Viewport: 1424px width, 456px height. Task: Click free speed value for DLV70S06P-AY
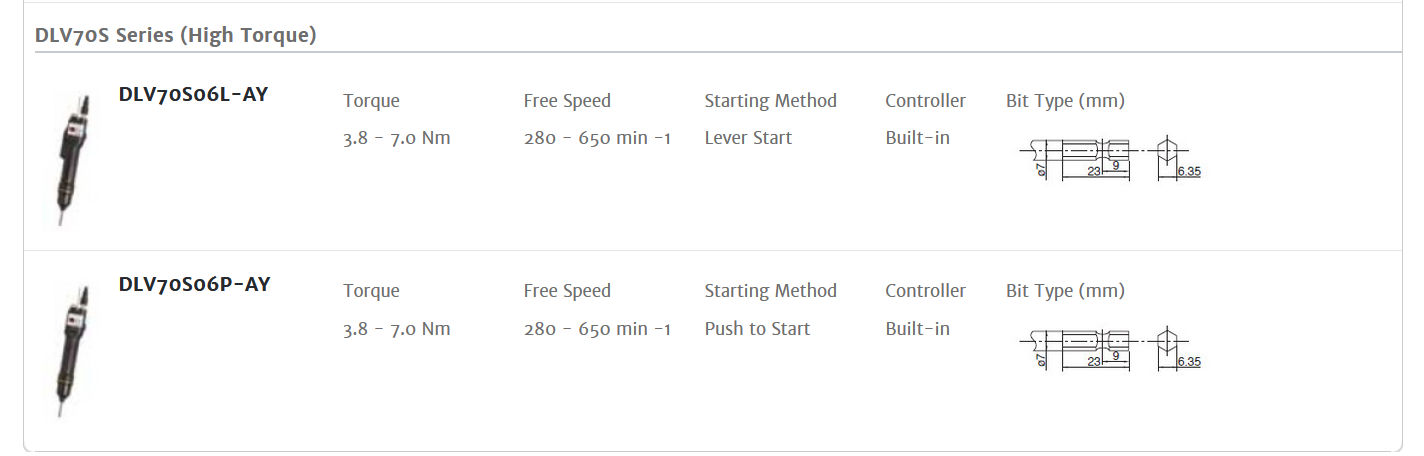pyautogui.click(x=597, y=328)
